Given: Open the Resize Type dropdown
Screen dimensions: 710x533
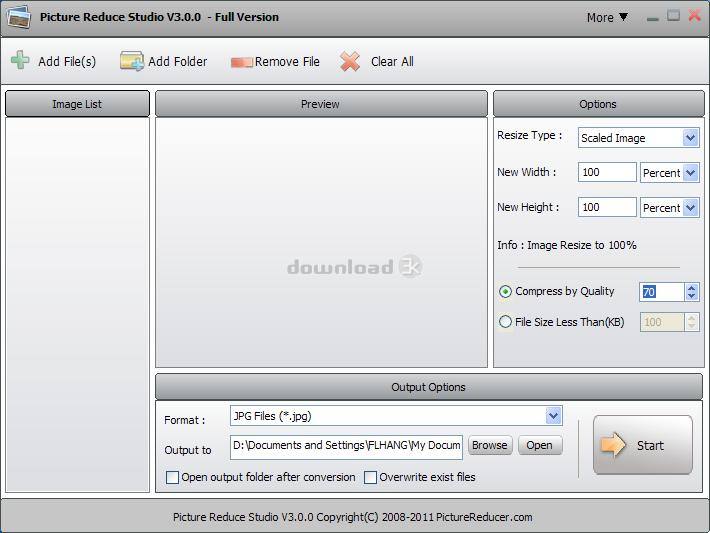Looking at the screenshot, I should click(690, 138).
